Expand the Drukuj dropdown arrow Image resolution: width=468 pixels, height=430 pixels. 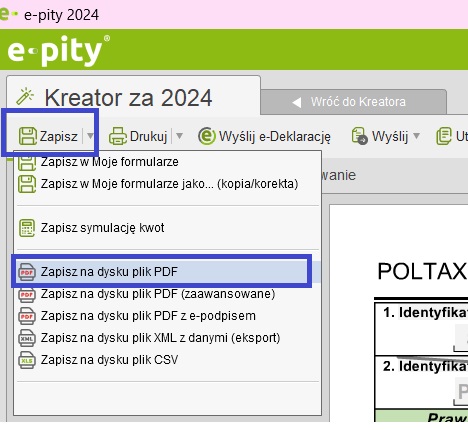click(179, 136)
